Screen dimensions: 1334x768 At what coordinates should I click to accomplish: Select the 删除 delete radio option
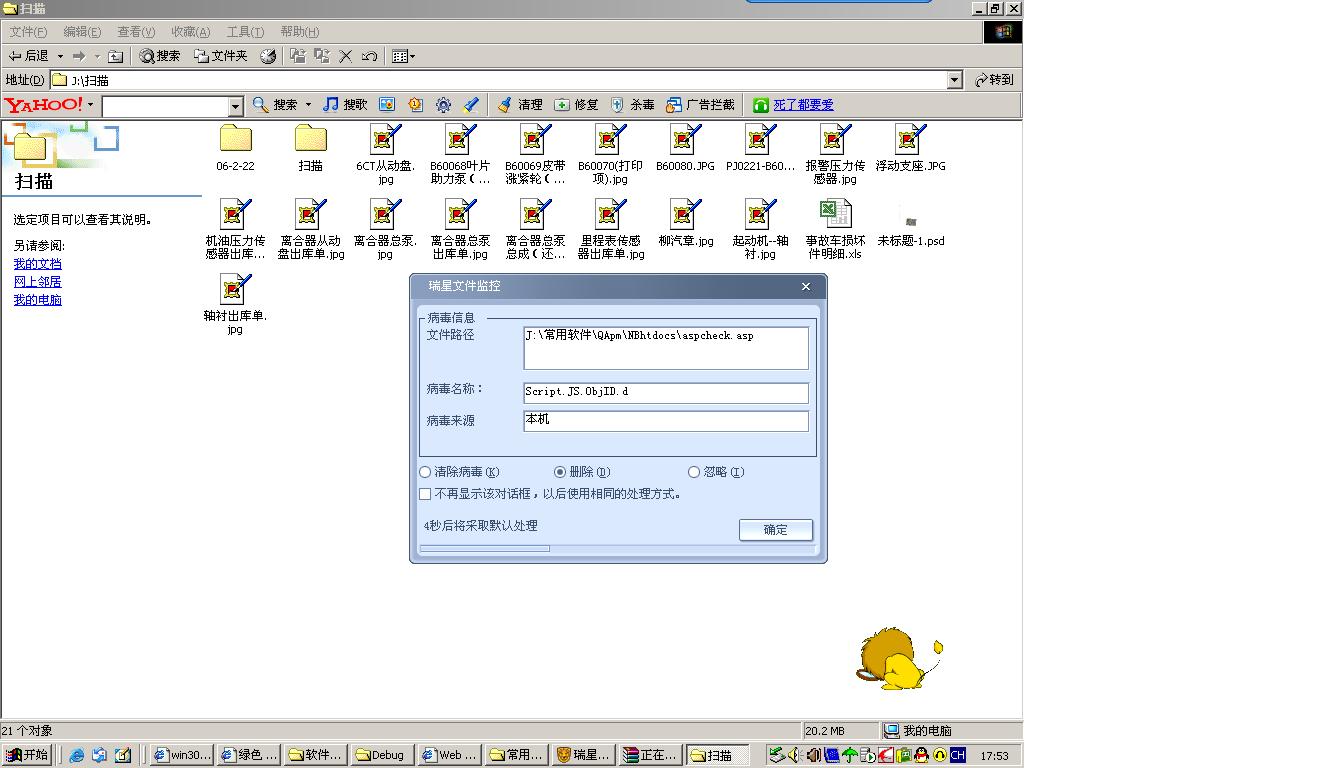pos(560,472)
